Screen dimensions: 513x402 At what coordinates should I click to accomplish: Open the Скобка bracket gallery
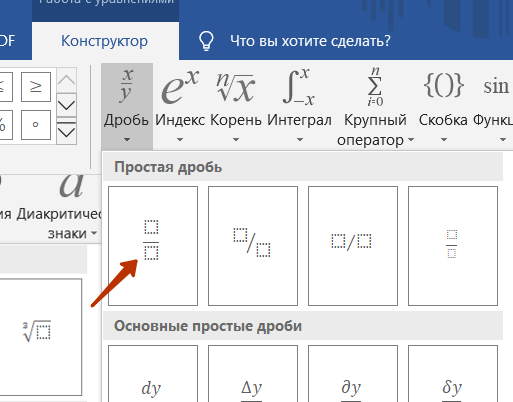pos(443,106)
